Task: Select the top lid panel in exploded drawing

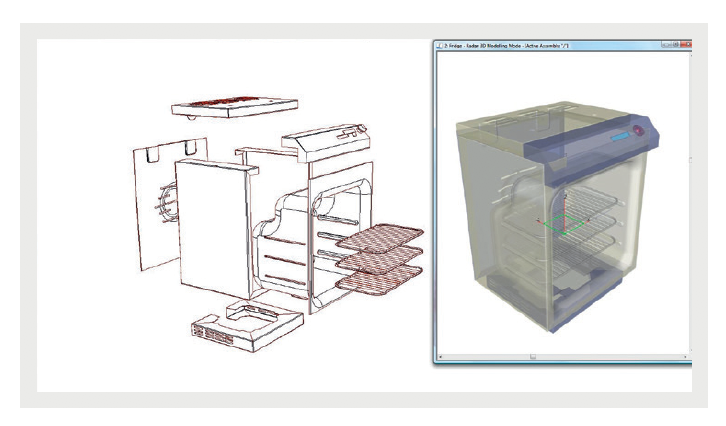Action: (x=234, y=107)
